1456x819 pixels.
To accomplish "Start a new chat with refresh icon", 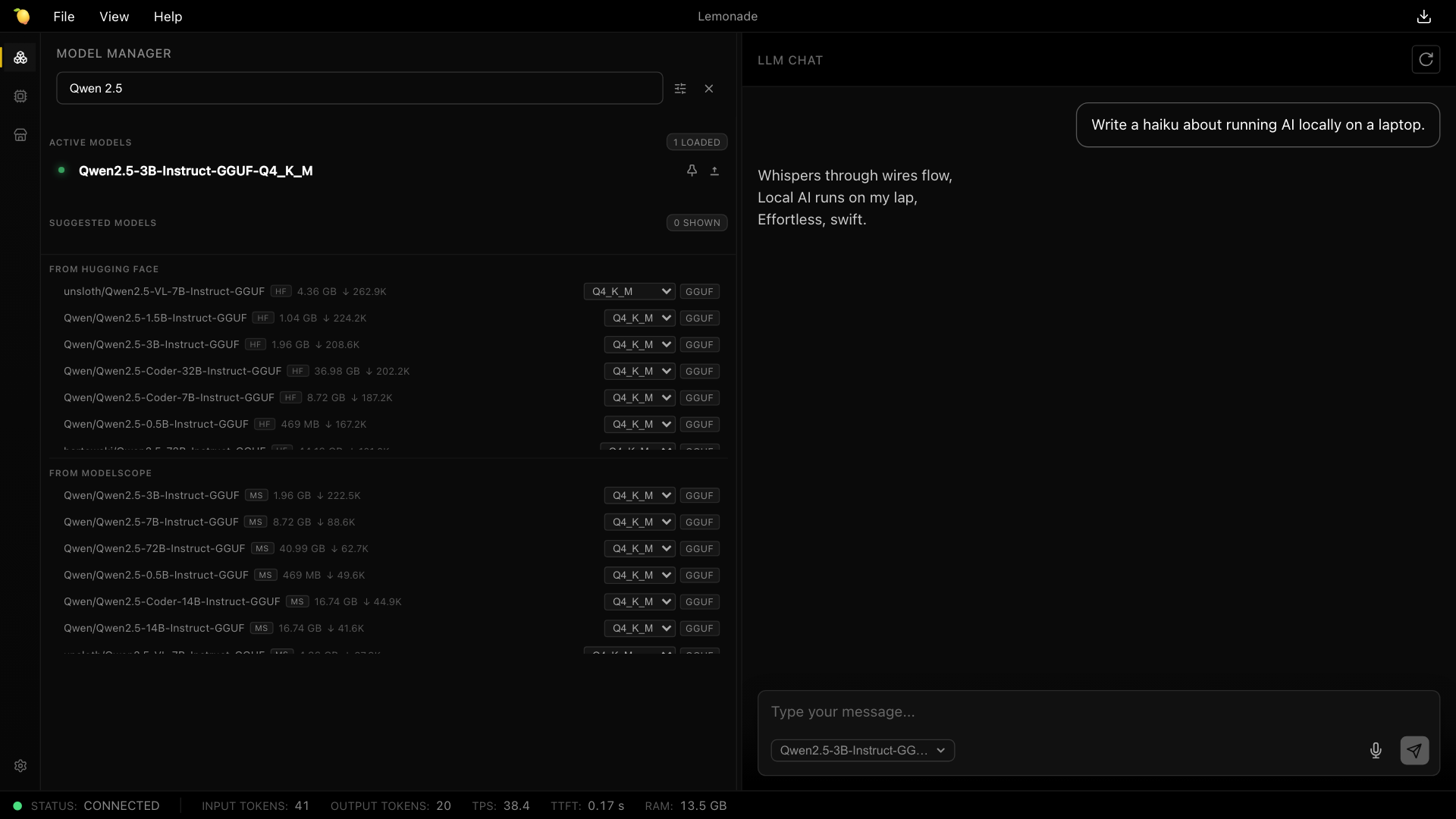I will click(x=1426, y=59).
